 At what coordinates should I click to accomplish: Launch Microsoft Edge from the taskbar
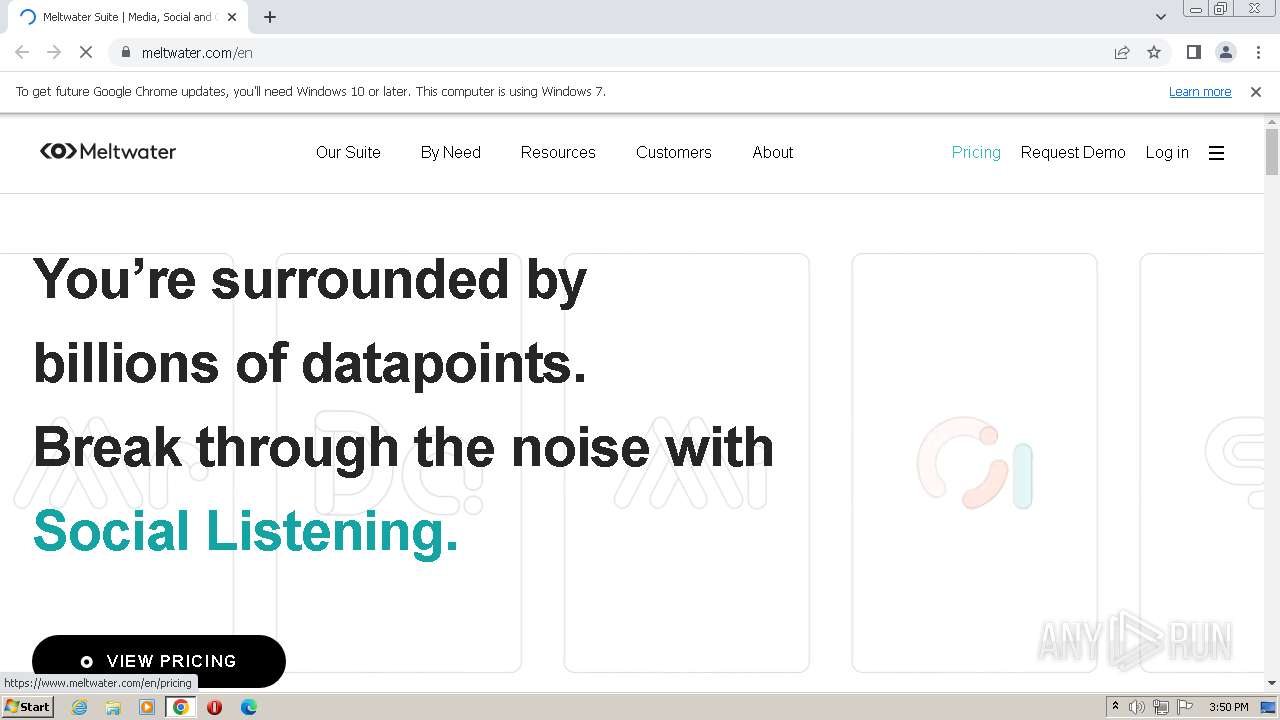coord(248,707)
